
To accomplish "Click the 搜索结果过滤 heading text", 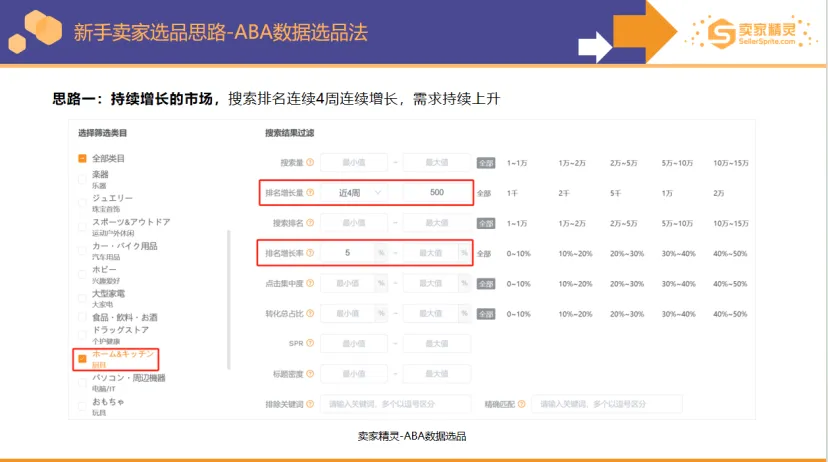I will coord(289,133).
